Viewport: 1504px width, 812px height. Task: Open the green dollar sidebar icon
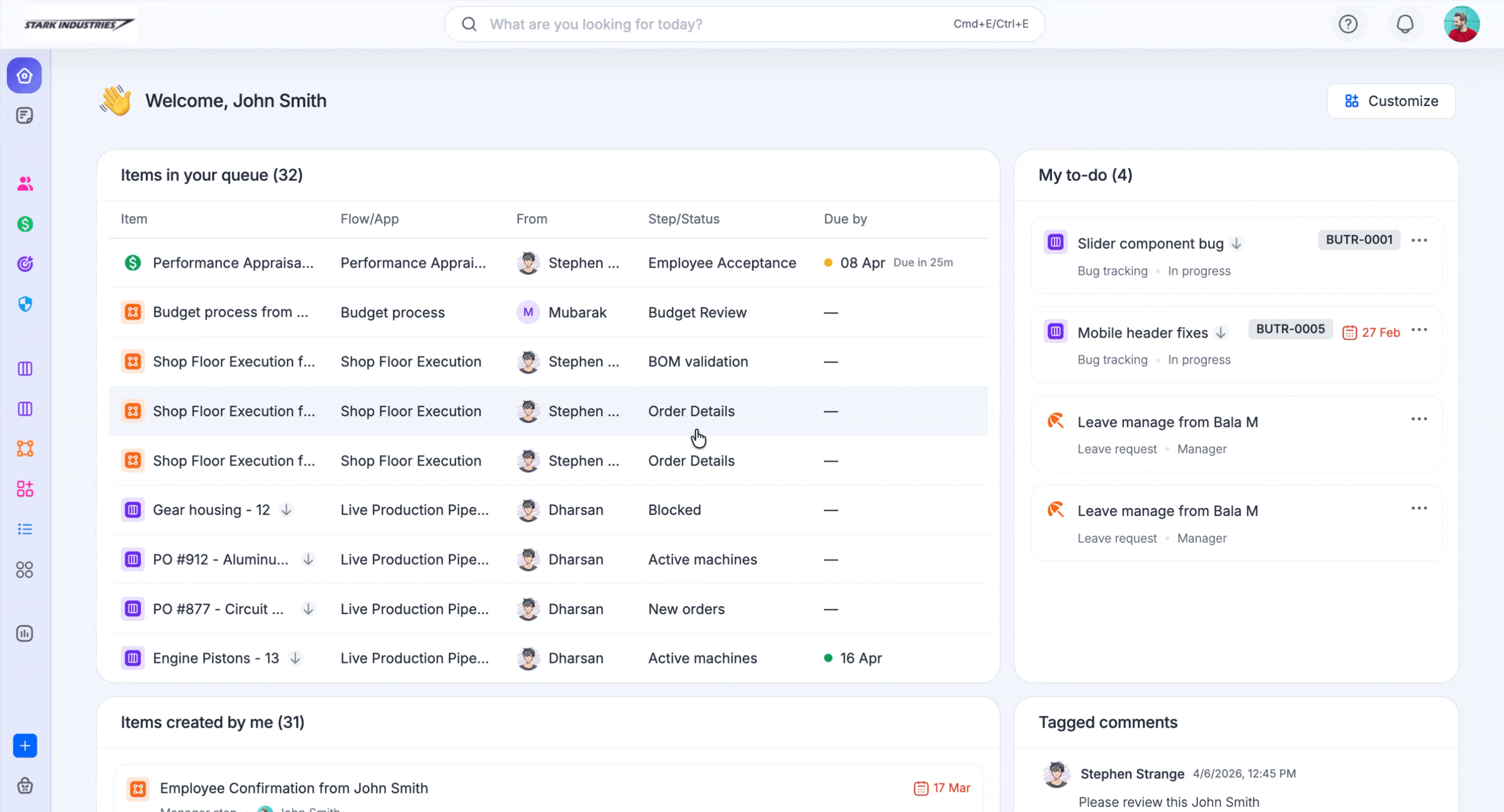click(25, 224)
